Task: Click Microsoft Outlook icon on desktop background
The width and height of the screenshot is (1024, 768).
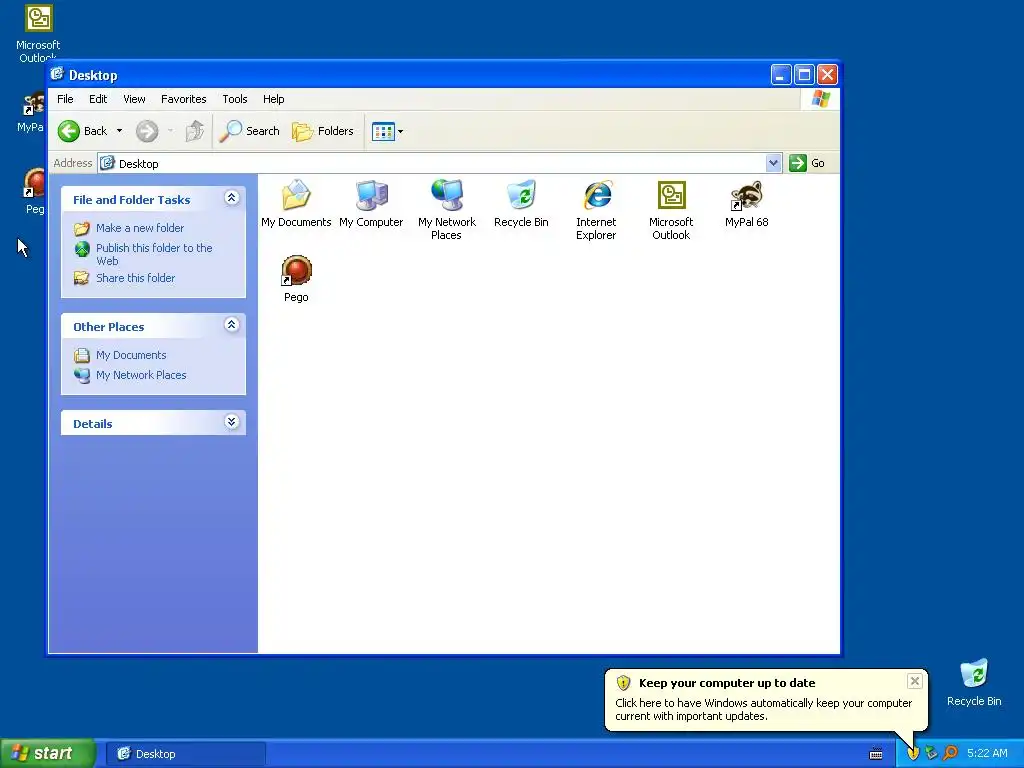Action: [38, 18]
